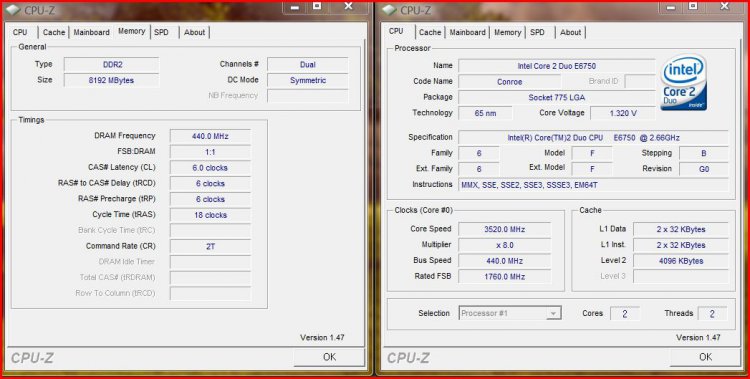Click the empty NB Frequency field

308,96
